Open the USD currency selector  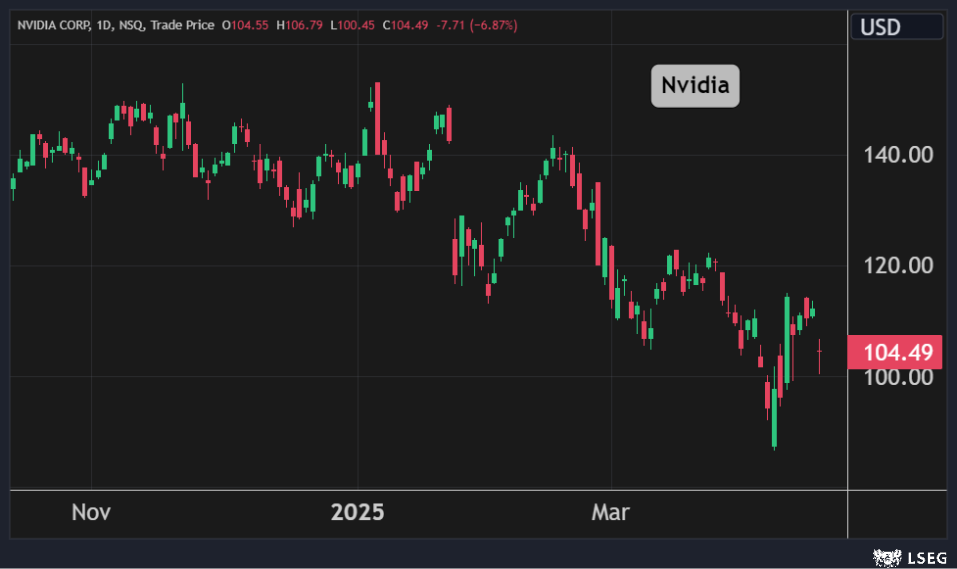point(897,27)
